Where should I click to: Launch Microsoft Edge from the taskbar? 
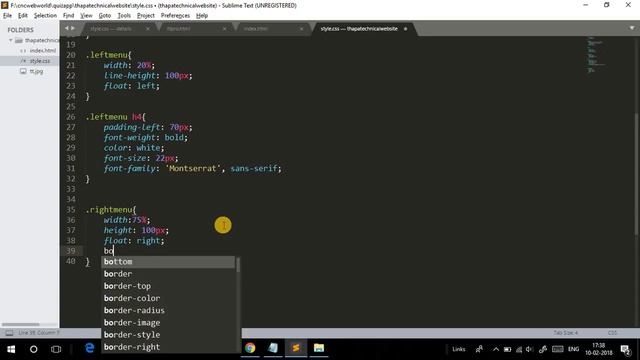tap(89, 348)
